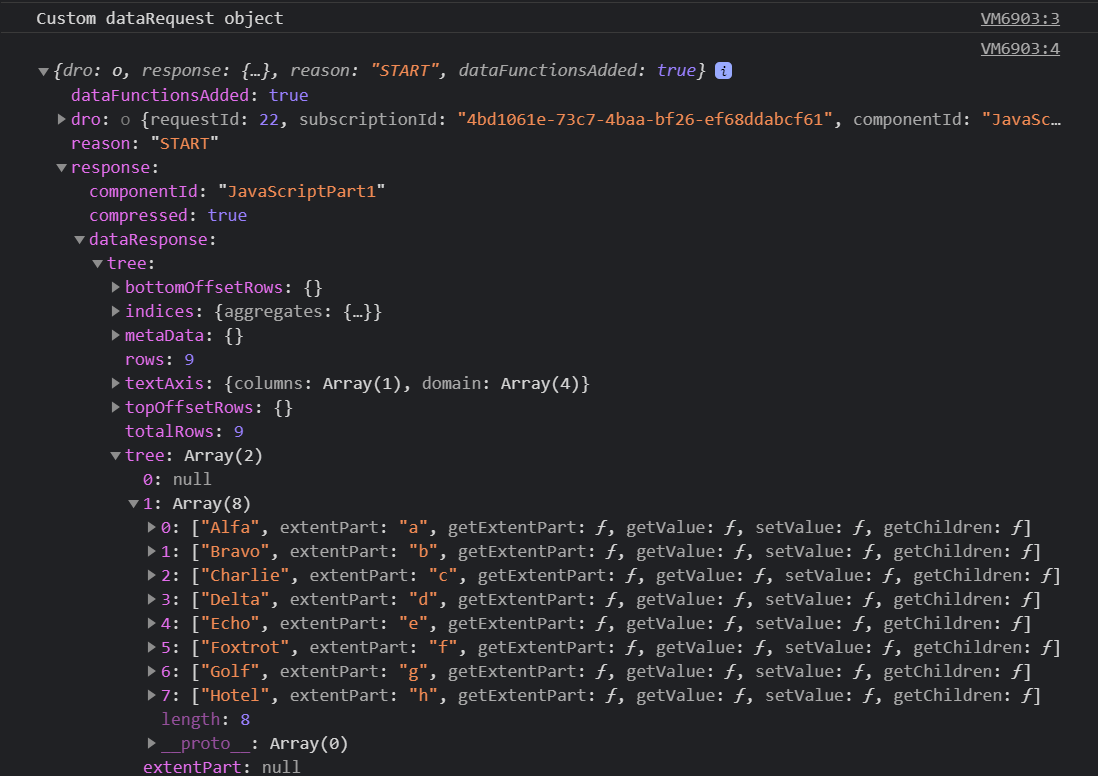The width and height of the screenshot is (1098, 776).
Task: Click requestId: 22 in dro preview
Action: pos(214,120)
